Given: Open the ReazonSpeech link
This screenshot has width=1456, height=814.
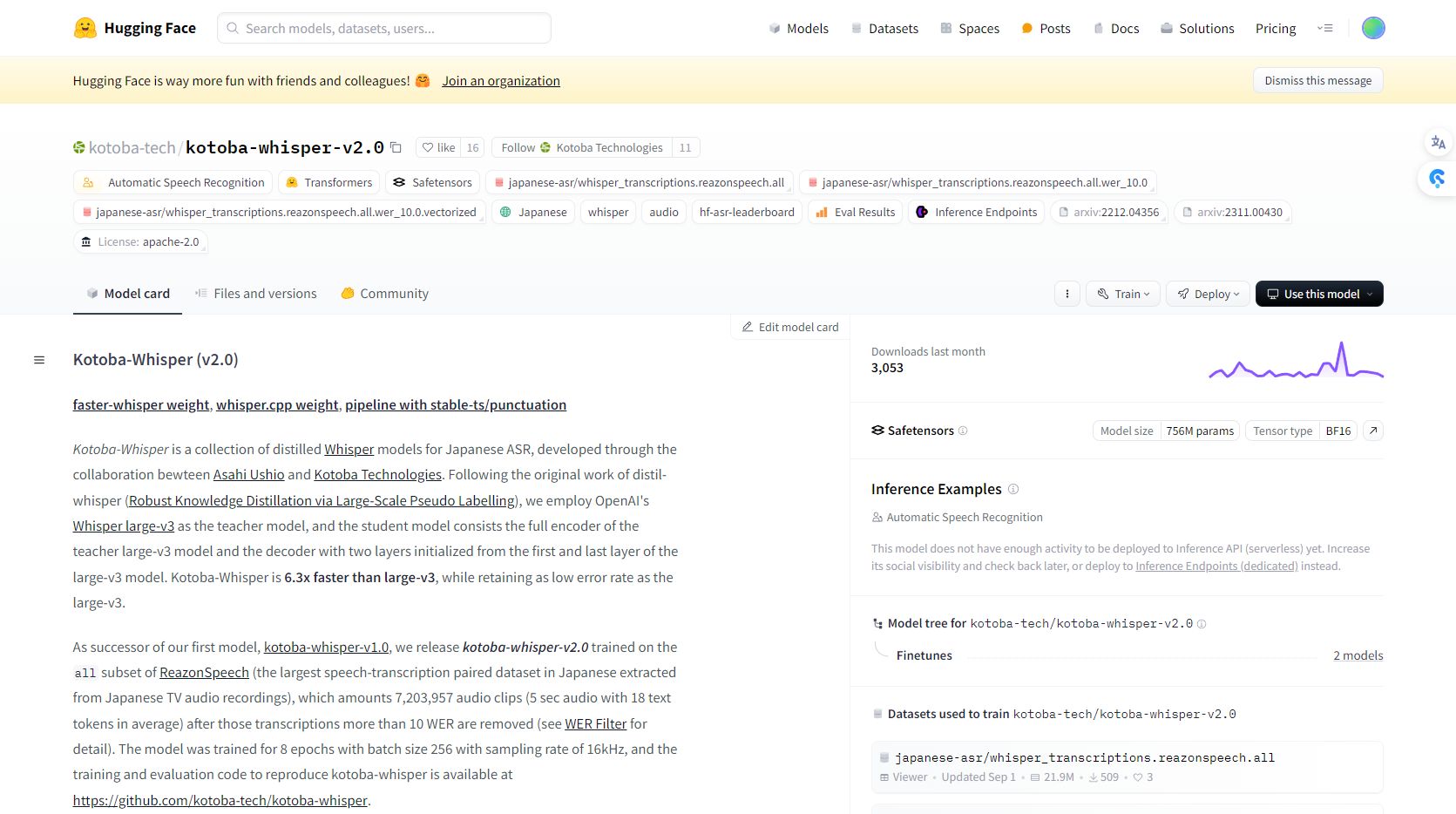Looking at the screenshot, I should [204, 672].
